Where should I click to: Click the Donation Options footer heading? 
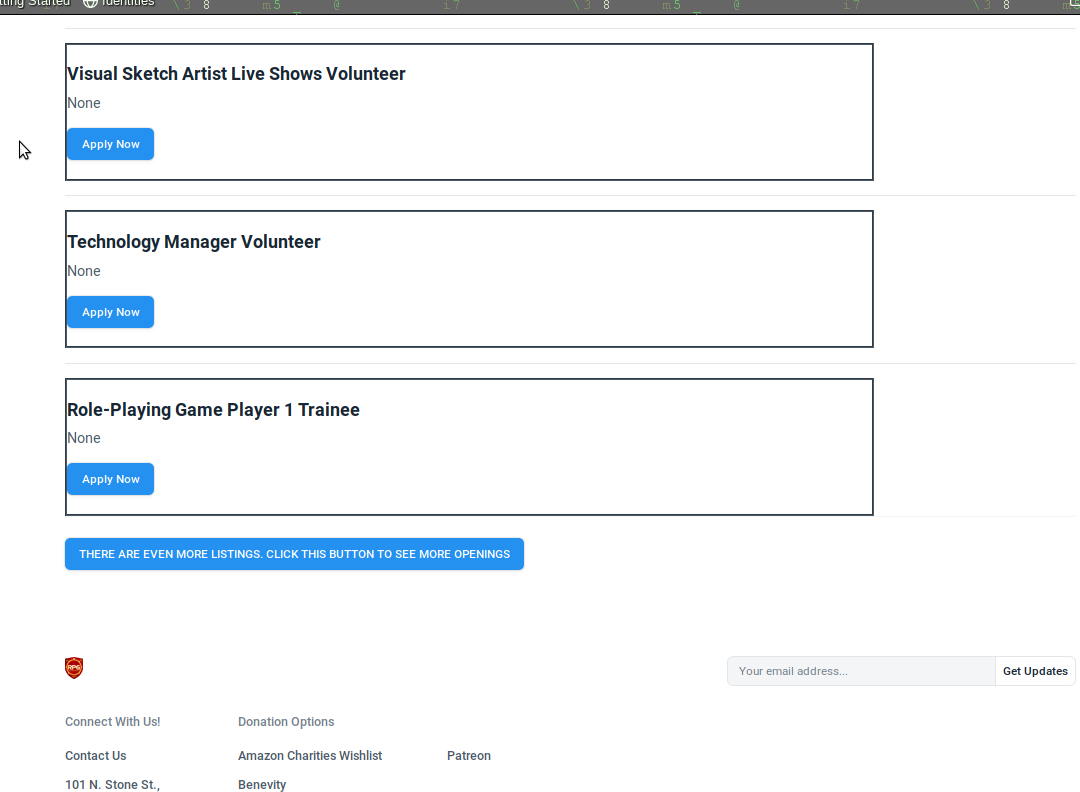[x=286, y=722]
